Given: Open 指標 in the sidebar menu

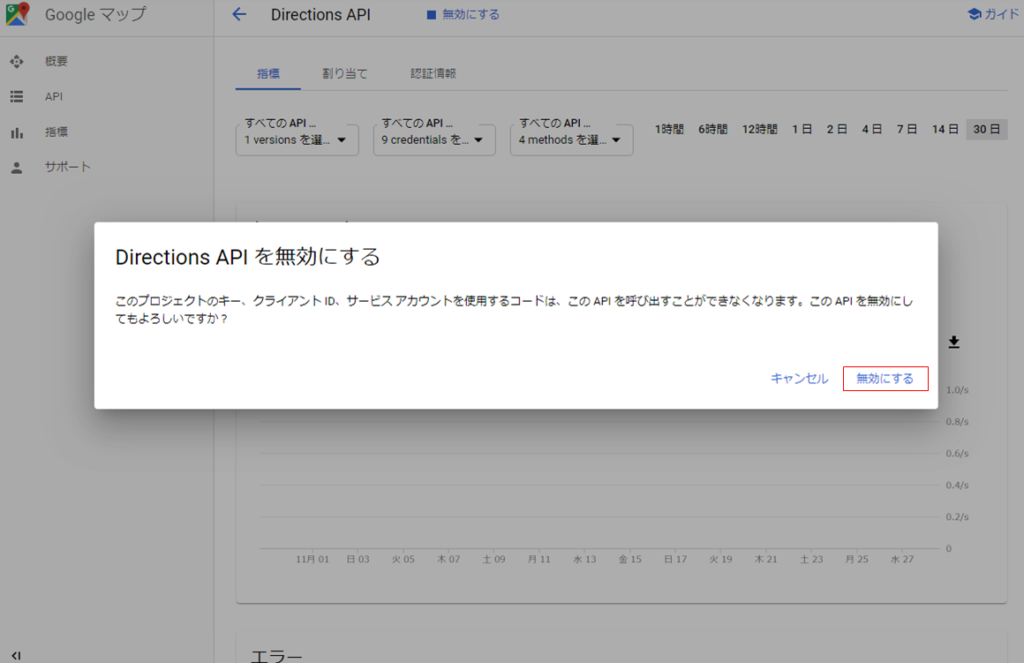Looking at the screenshot, I should [56, 132].
